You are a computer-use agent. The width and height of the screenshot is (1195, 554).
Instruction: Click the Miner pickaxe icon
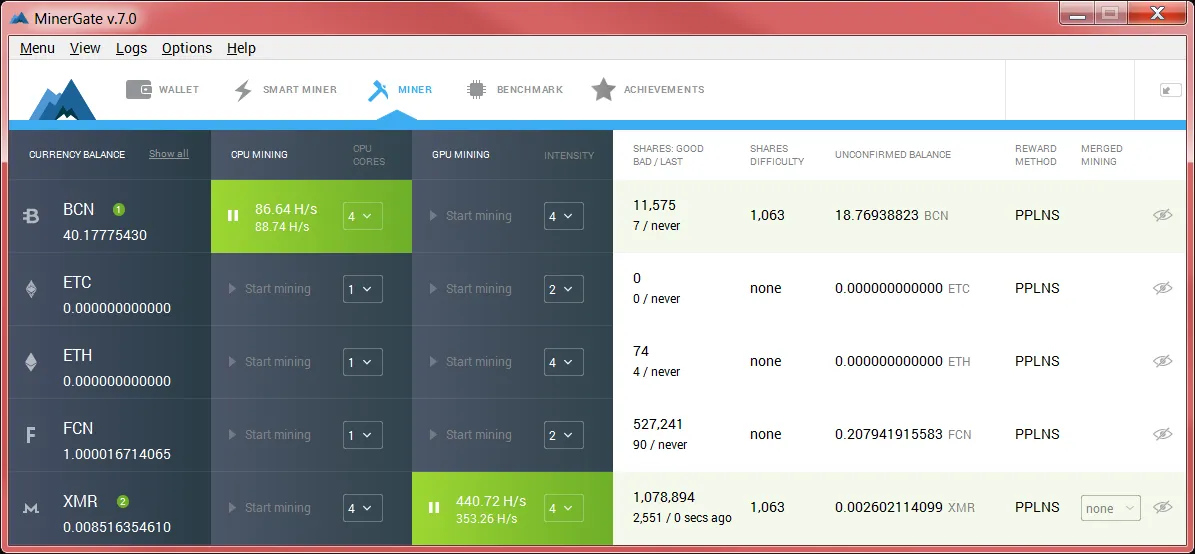point(378,90)
